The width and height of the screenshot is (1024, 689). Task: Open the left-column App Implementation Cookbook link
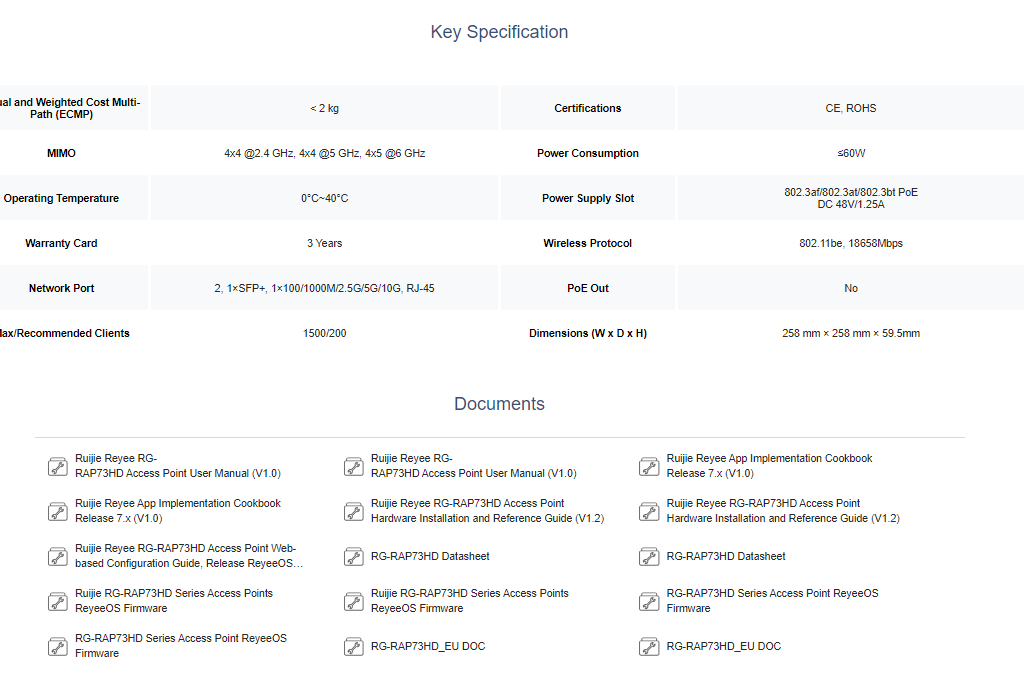(177, 511)
